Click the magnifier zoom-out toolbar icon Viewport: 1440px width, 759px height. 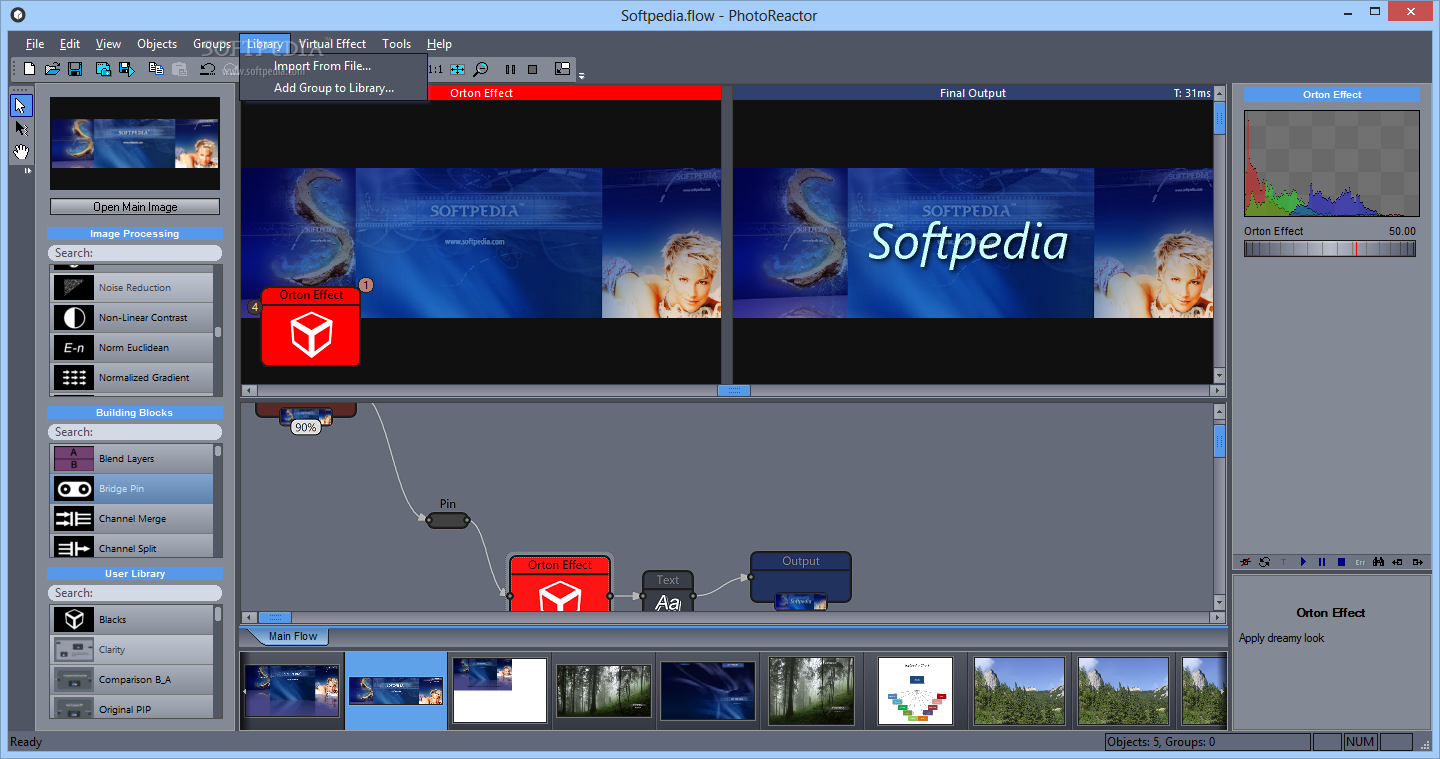tap(481, 69)
